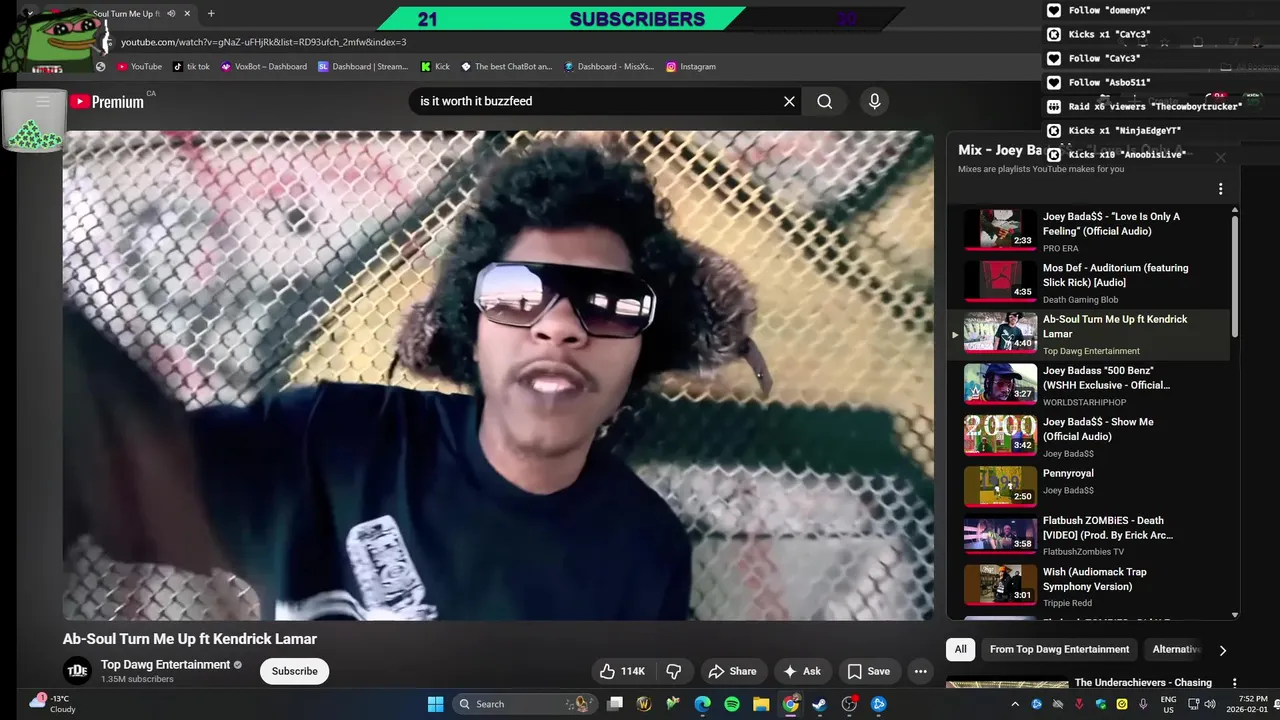Image resolution: width=1280 pixels, height=720 pixels.
Task: Open the World of Warcraft taskbar icon
Action: tap(644, 704)
